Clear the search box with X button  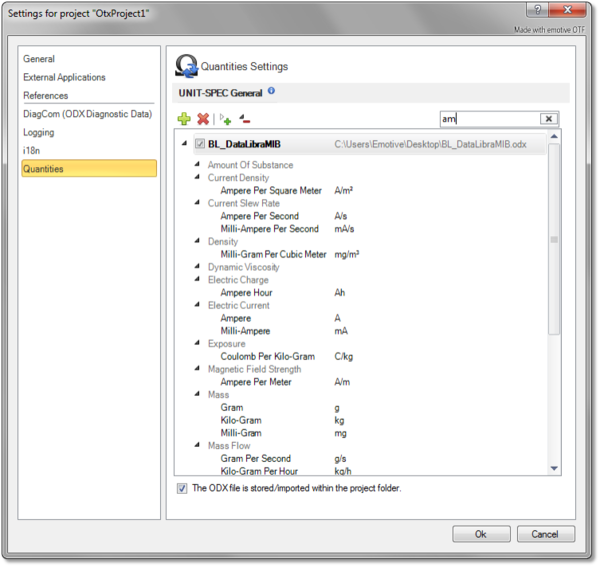[549, 119]
